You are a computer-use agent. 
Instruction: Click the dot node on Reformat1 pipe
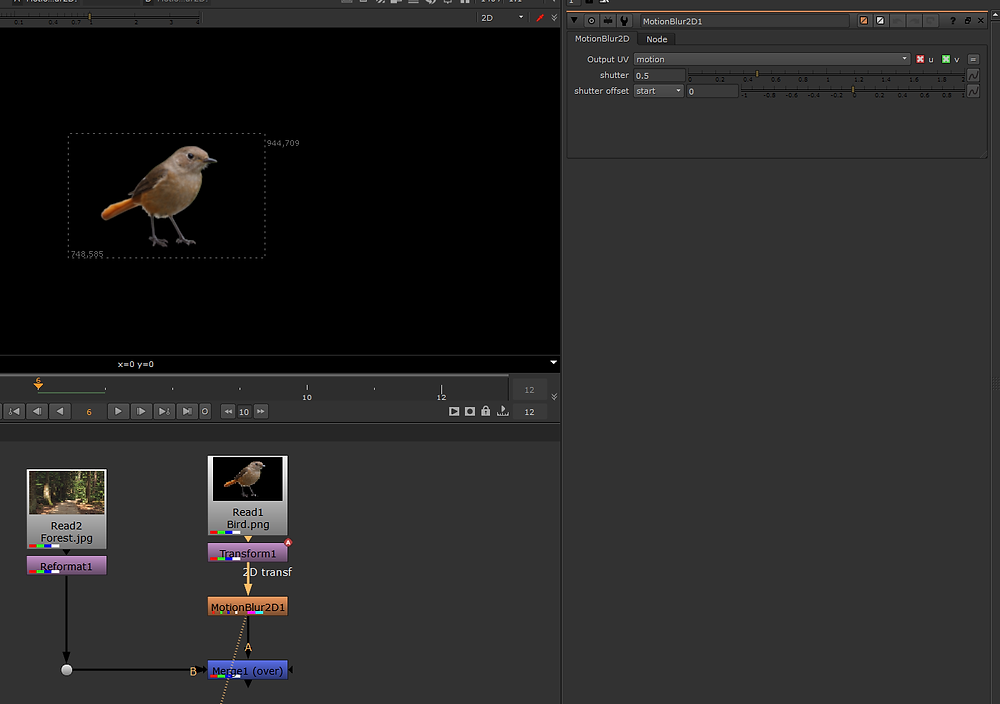66,670
